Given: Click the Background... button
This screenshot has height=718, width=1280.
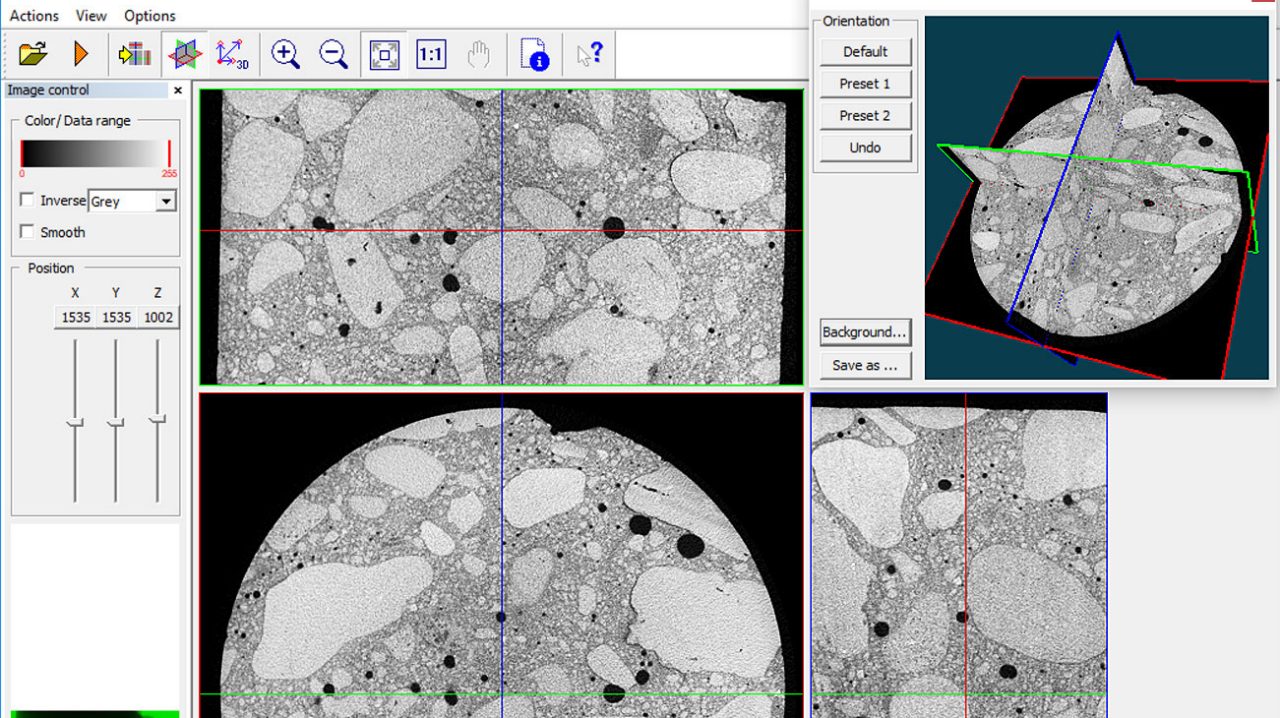Looking at the screenshot, I should [865, 332].
